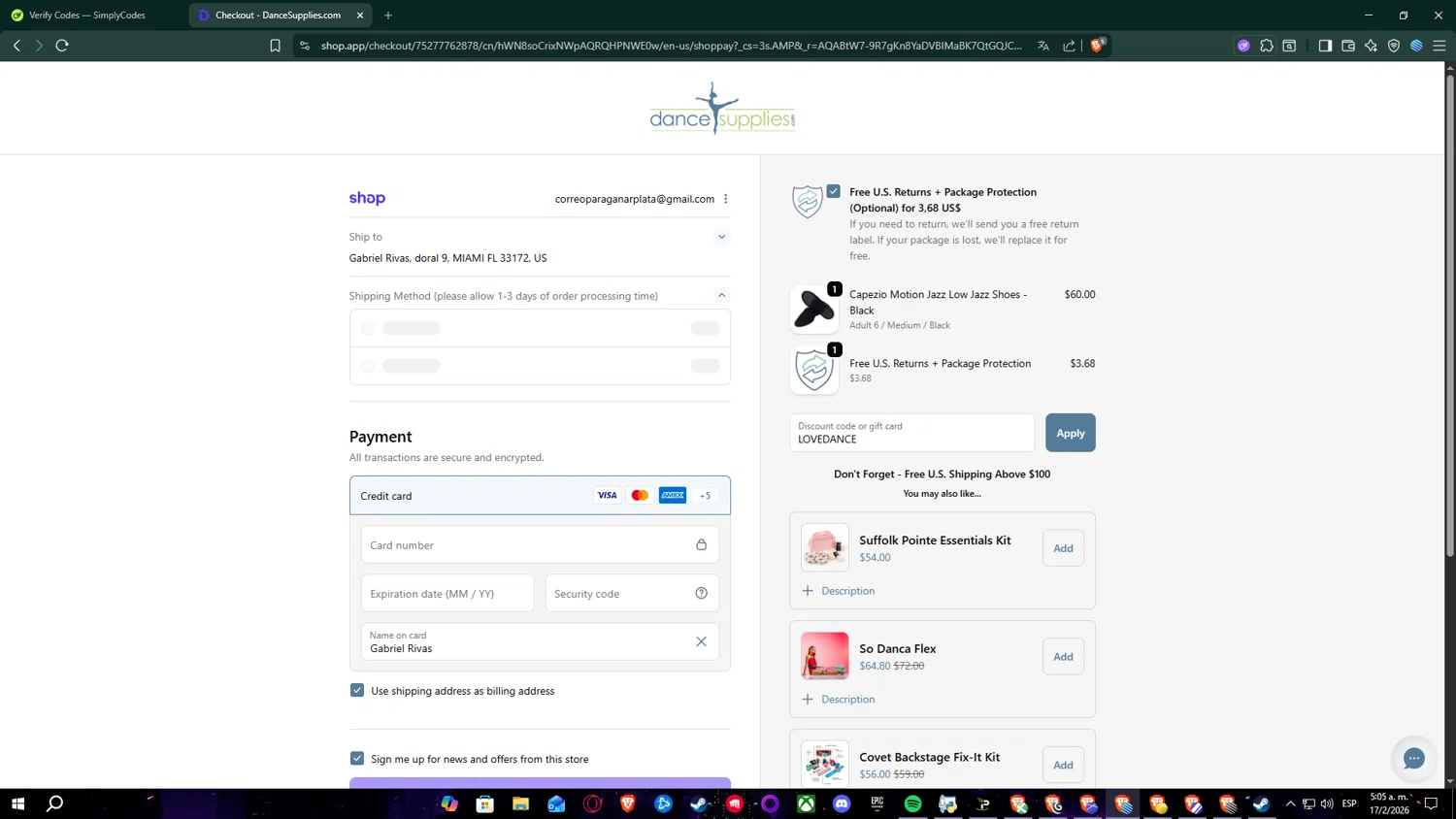Image resolution: width=1456 pixels, height=819 pixels.
Task: Open the volume control in system tray
Action: coord(1327,803)
